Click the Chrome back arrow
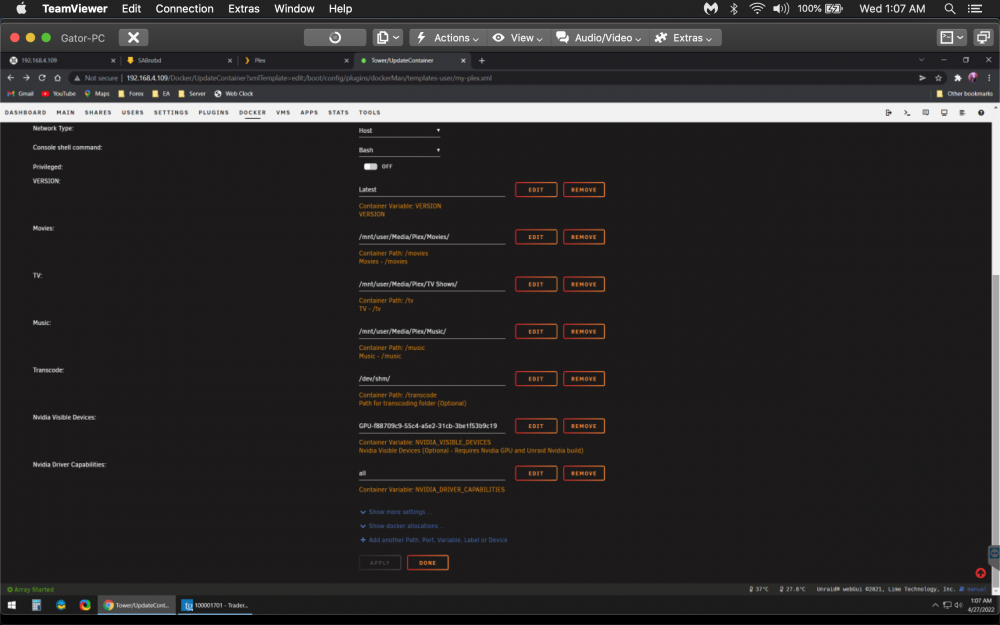The width and height of the screenshot is (1000, 625). point(10,78)
